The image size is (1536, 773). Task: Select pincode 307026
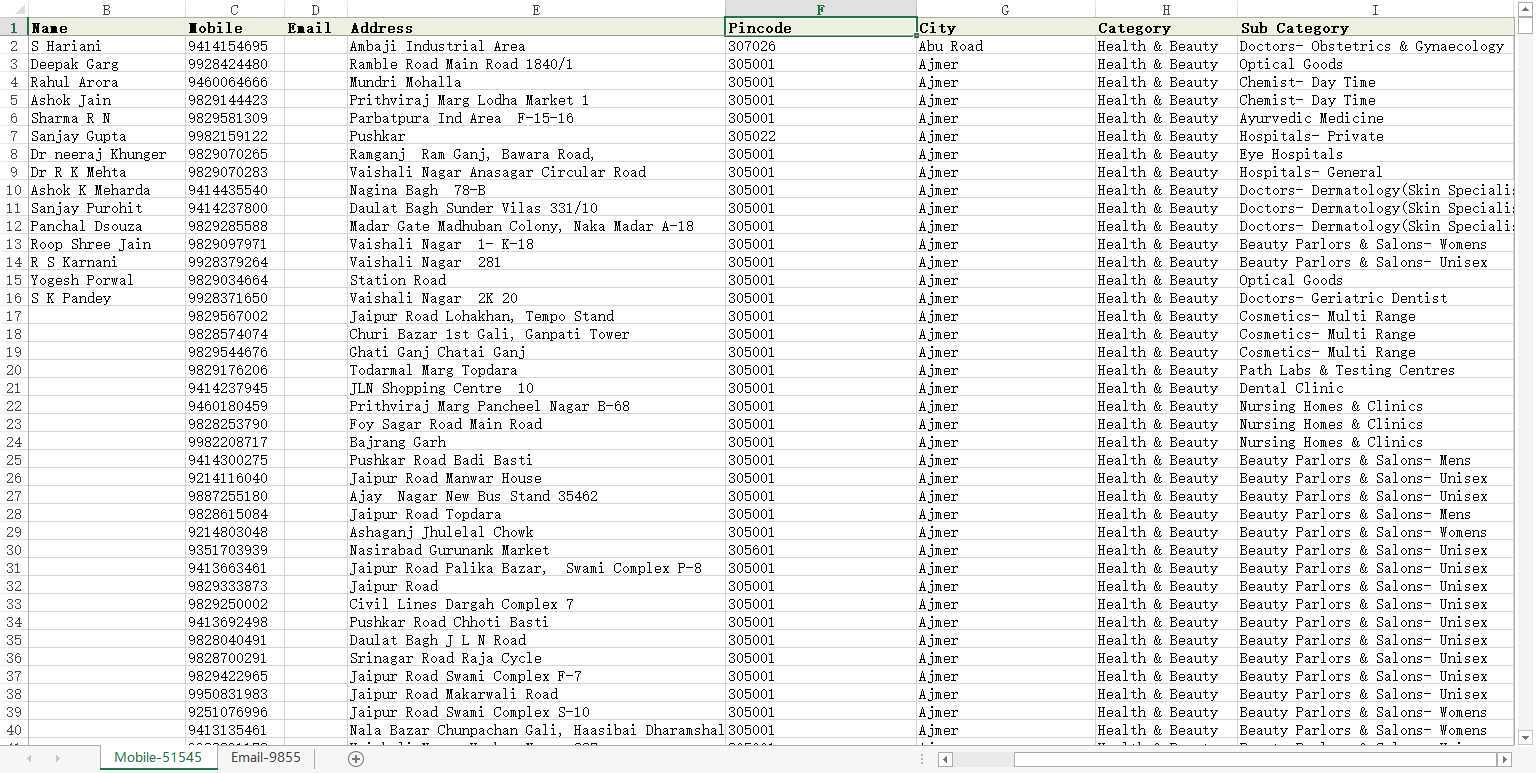[821, 46]
